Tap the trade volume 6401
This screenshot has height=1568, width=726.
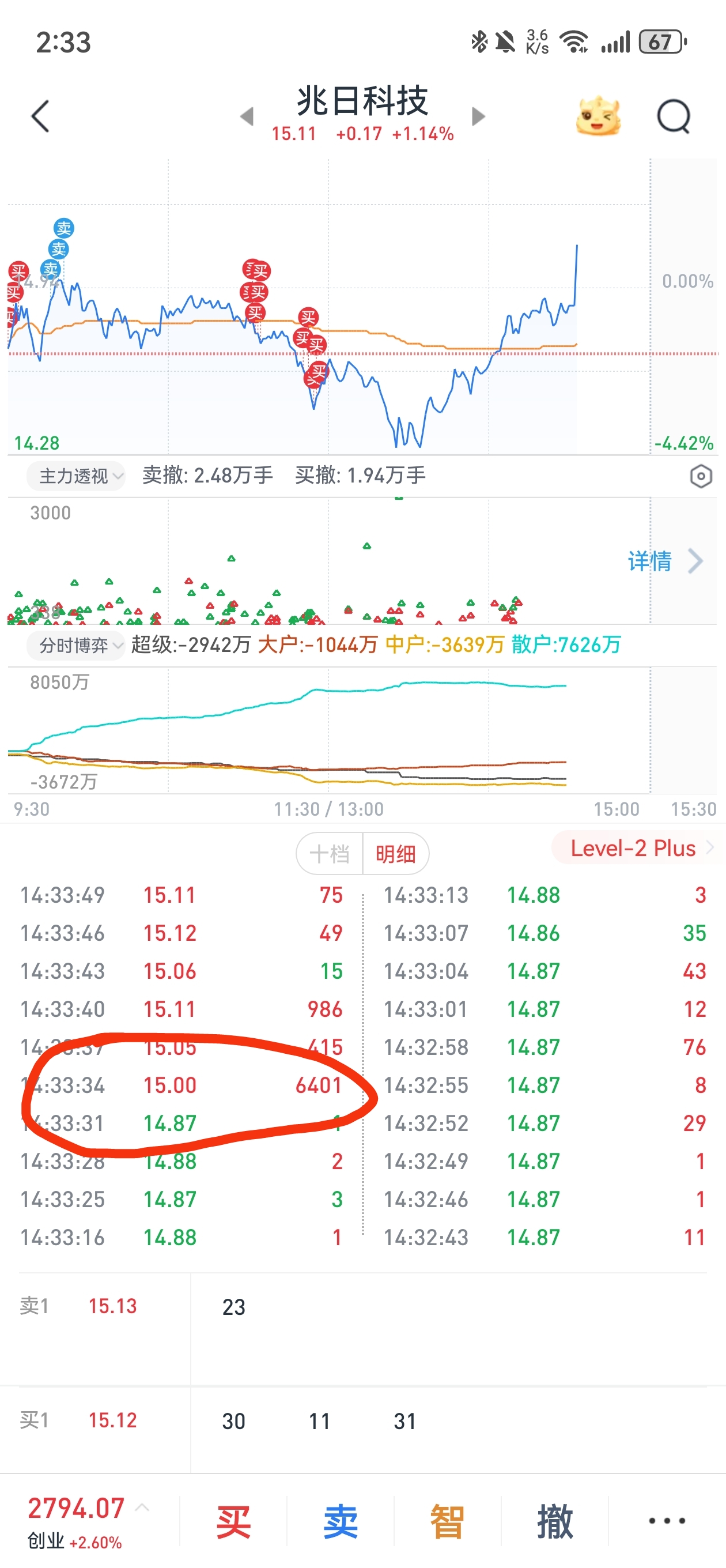point(319,1085)
